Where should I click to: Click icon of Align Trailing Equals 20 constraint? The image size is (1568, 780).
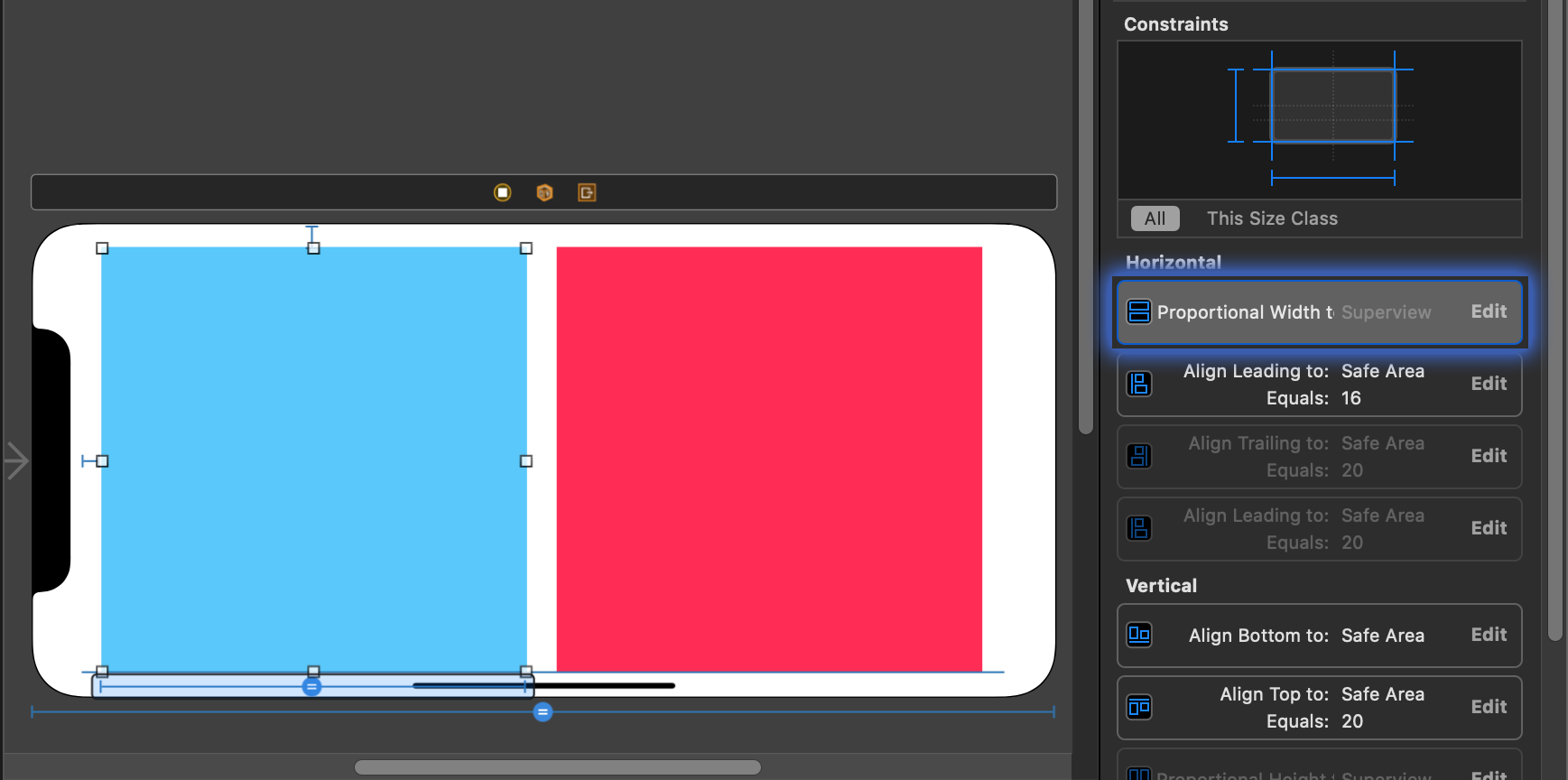point(1139,457)
